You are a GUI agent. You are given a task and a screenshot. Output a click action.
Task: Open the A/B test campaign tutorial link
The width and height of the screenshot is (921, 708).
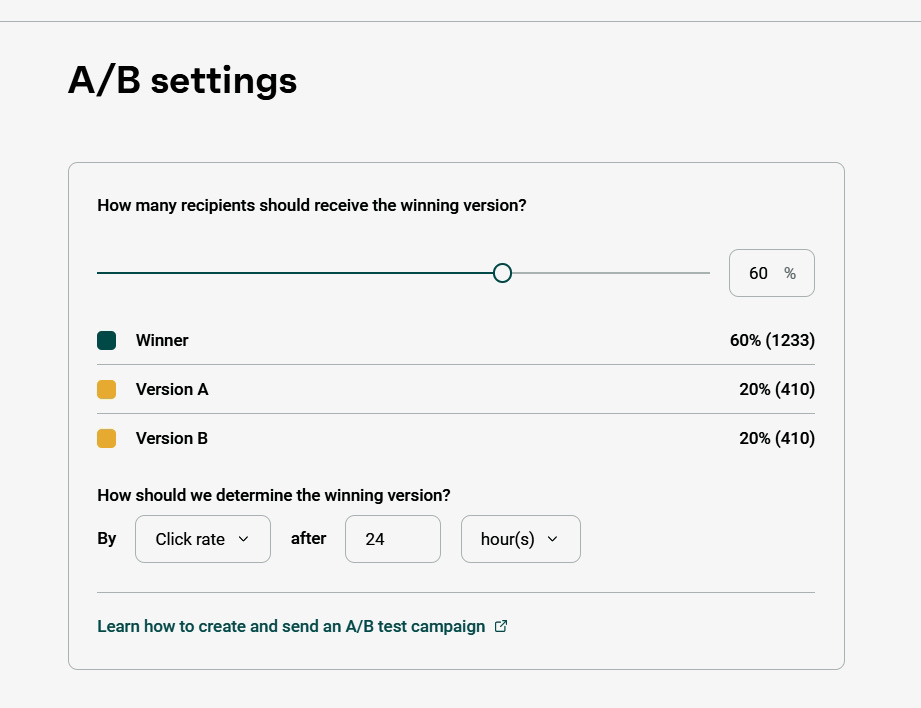coord(290,626)
